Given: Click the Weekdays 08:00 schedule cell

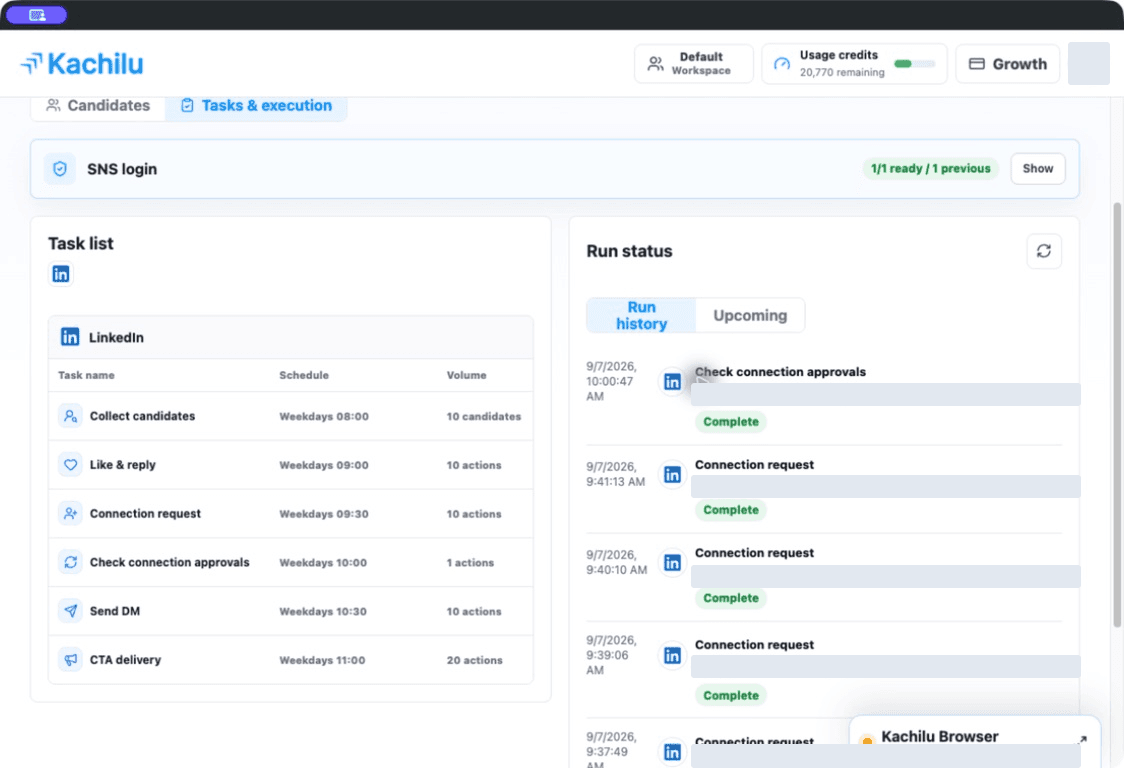Looking at the screenshot, I should [x=324, y=417].
